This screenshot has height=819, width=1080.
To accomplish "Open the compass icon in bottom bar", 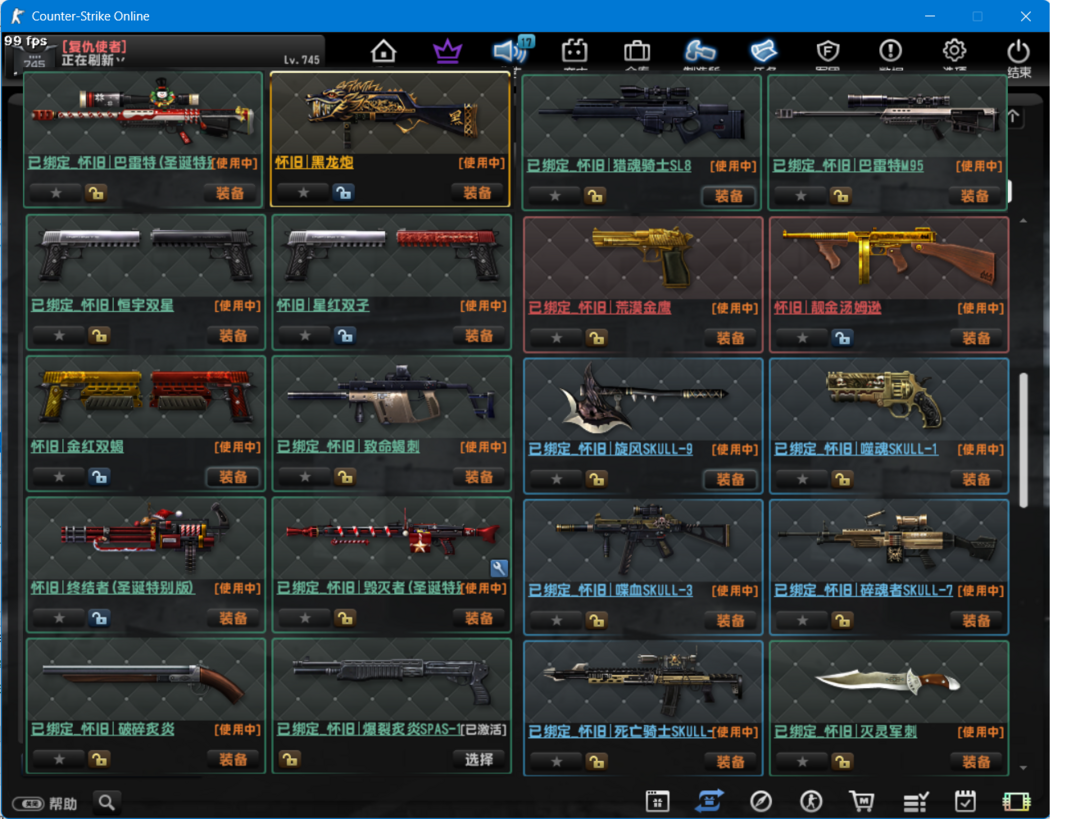I will point(760,801).
